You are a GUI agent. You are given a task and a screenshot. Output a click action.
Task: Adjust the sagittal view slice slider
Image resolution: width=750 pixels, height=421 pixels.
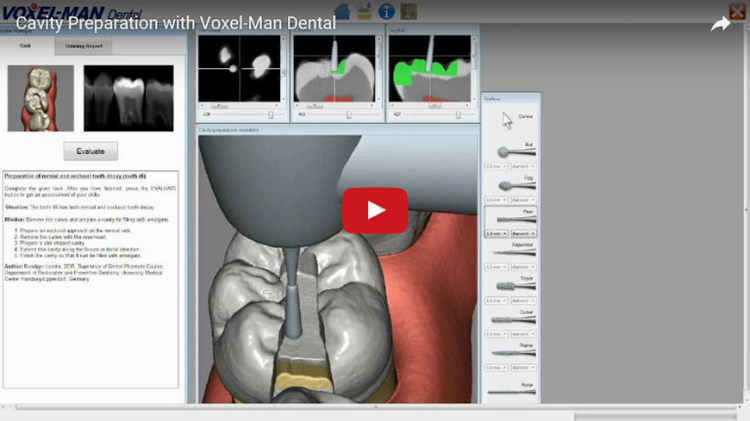pos(458,115)
